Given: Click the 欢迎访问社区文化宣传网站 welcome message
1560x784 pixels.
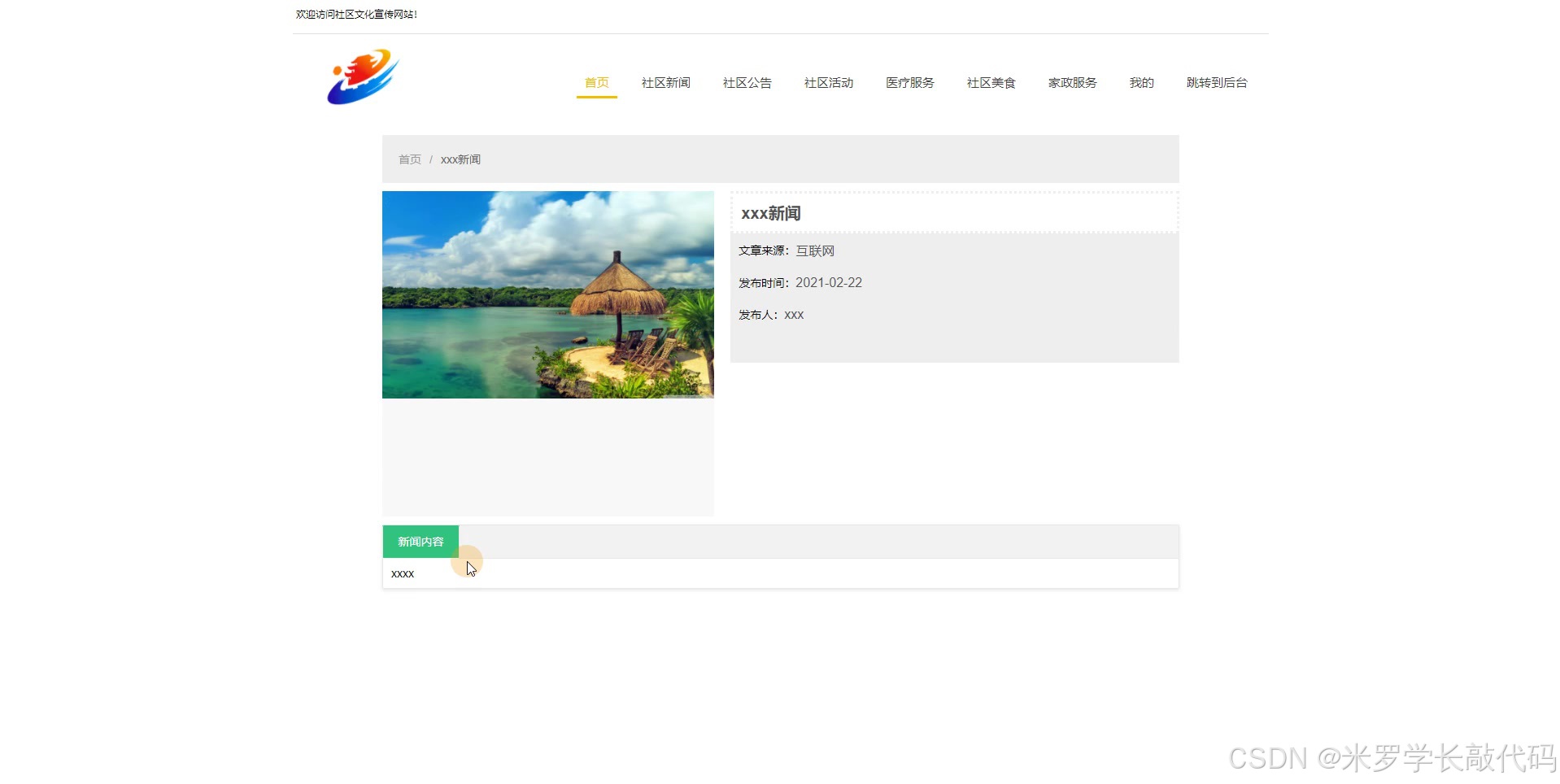Looking at the screenshot, I should pos(355,14).
